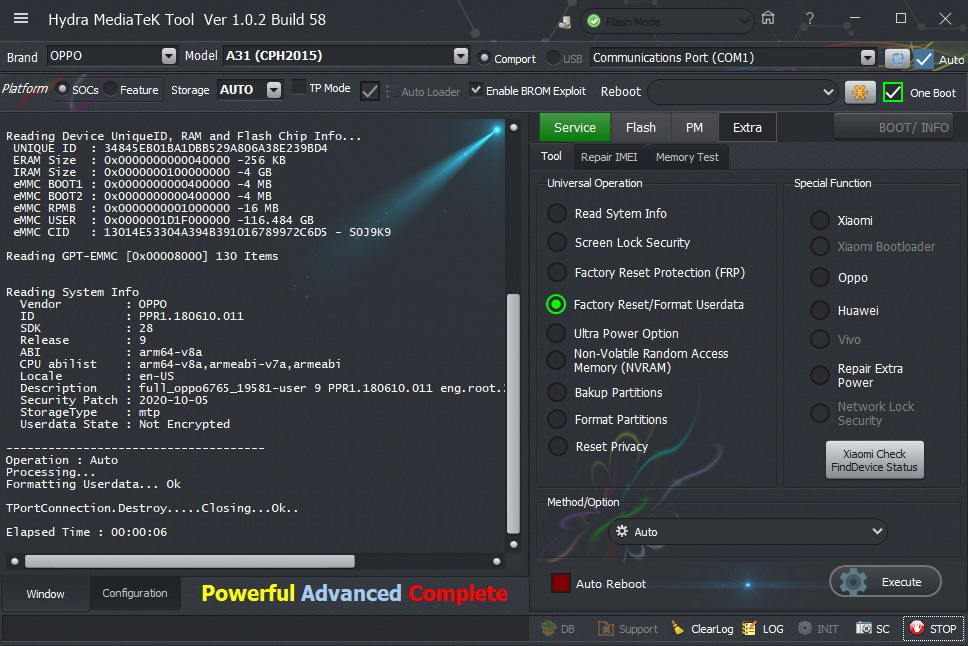Click the home icon in title bar
The width and height of the screenshot is (968, 646).
pyautogui.click(x=768, y=19)
